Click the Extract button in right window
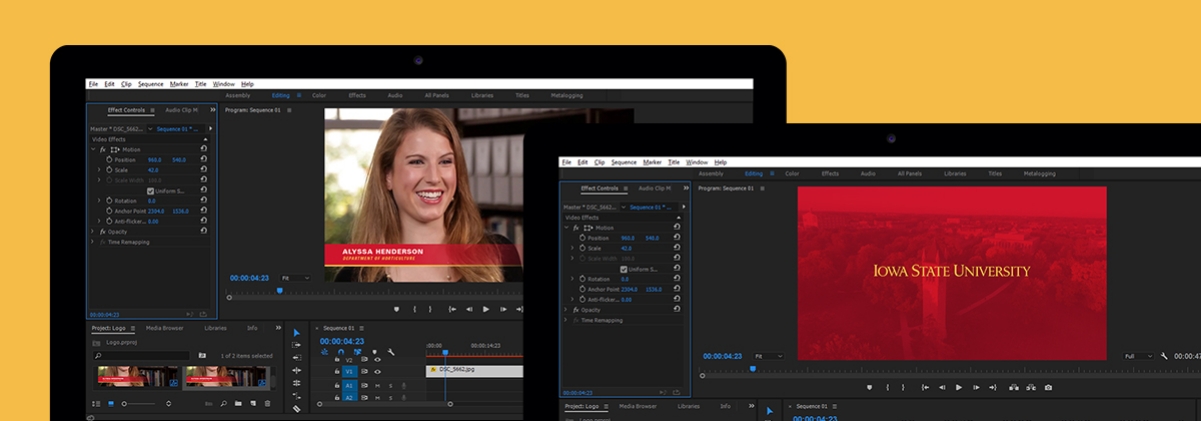1201x421 pixels. [1031, 387]
